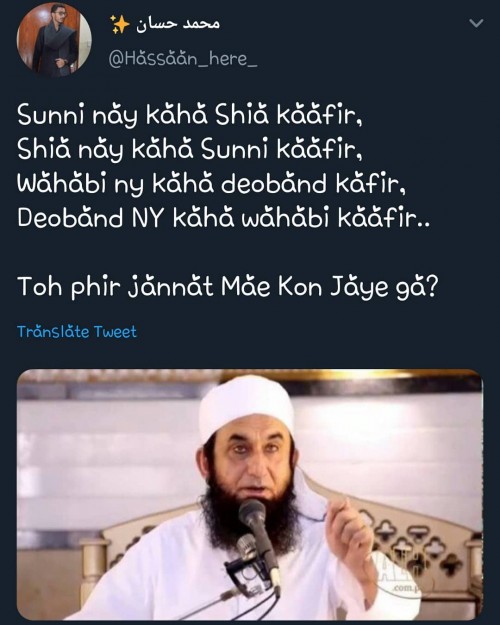
Task: Open the attached preacher photo
Action: 250,494
